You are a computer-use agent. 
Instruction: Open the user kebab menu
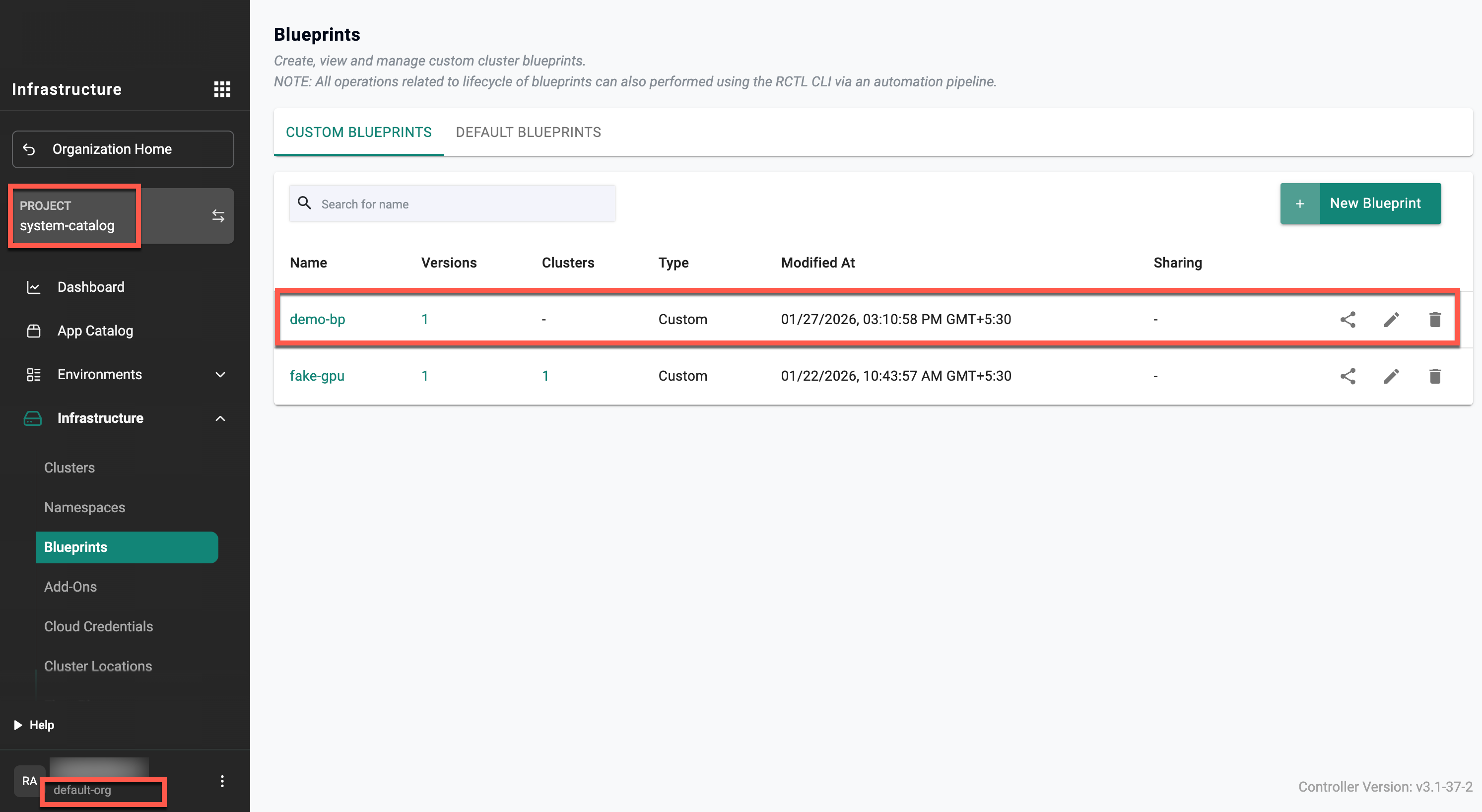coord(222,781)
